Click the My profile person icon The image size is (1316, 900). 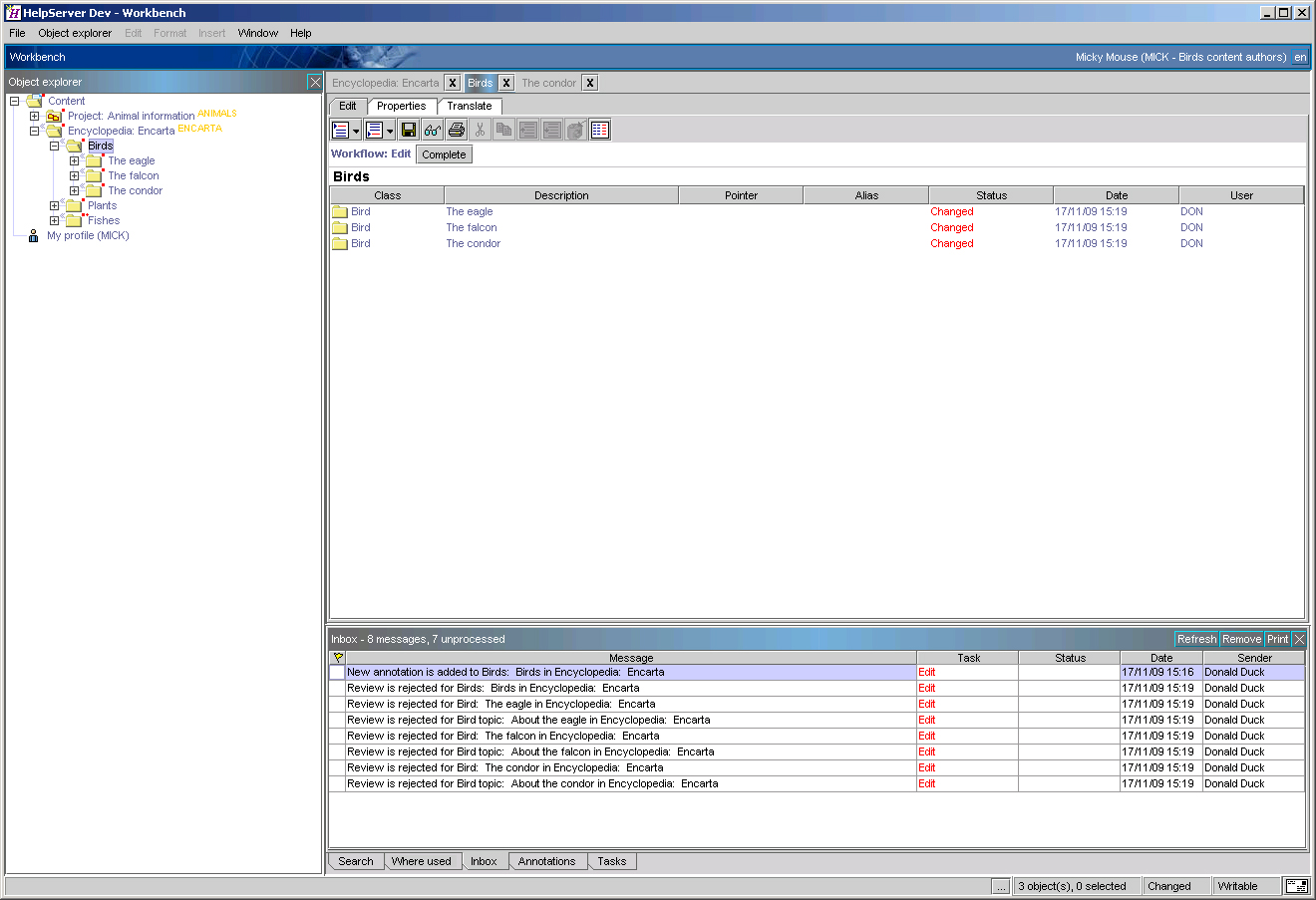point(34,235)
